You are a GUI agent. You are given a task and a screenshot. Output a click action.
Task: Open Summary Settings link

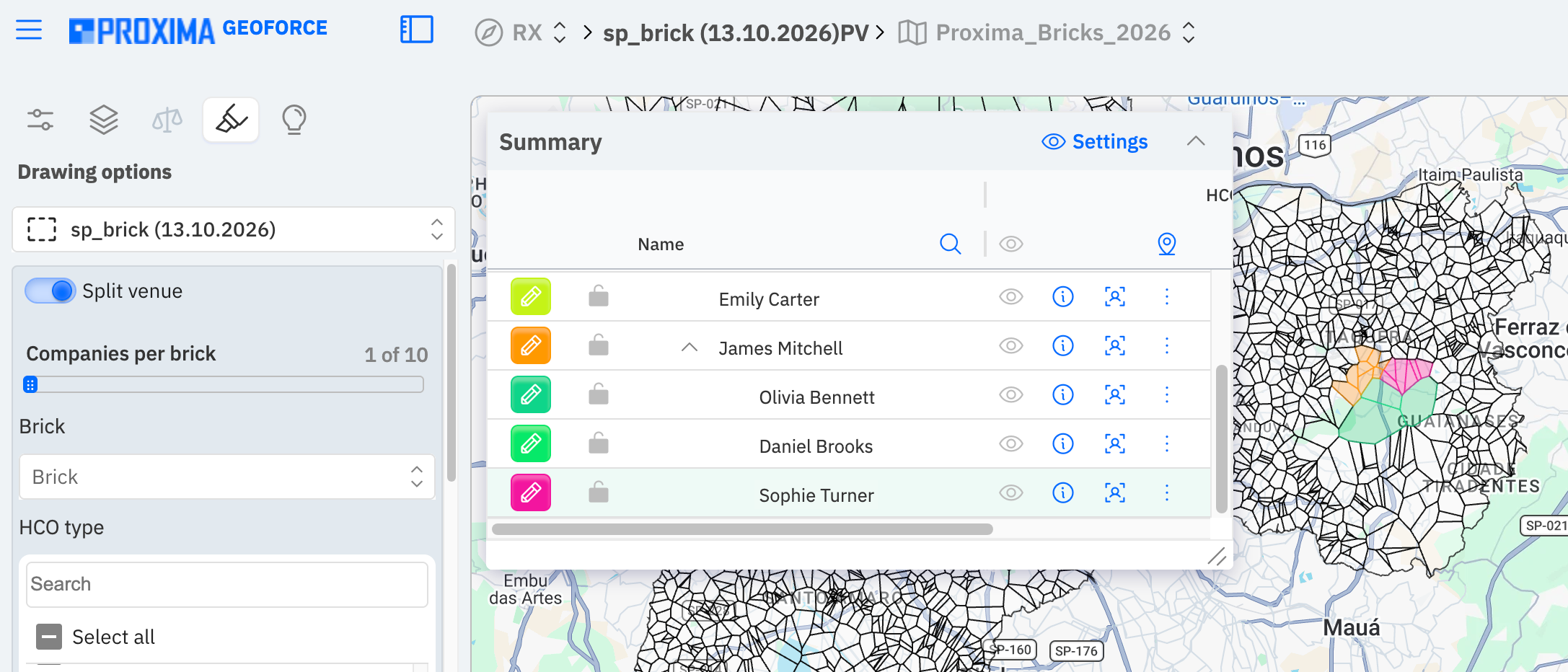(1095, 142)
